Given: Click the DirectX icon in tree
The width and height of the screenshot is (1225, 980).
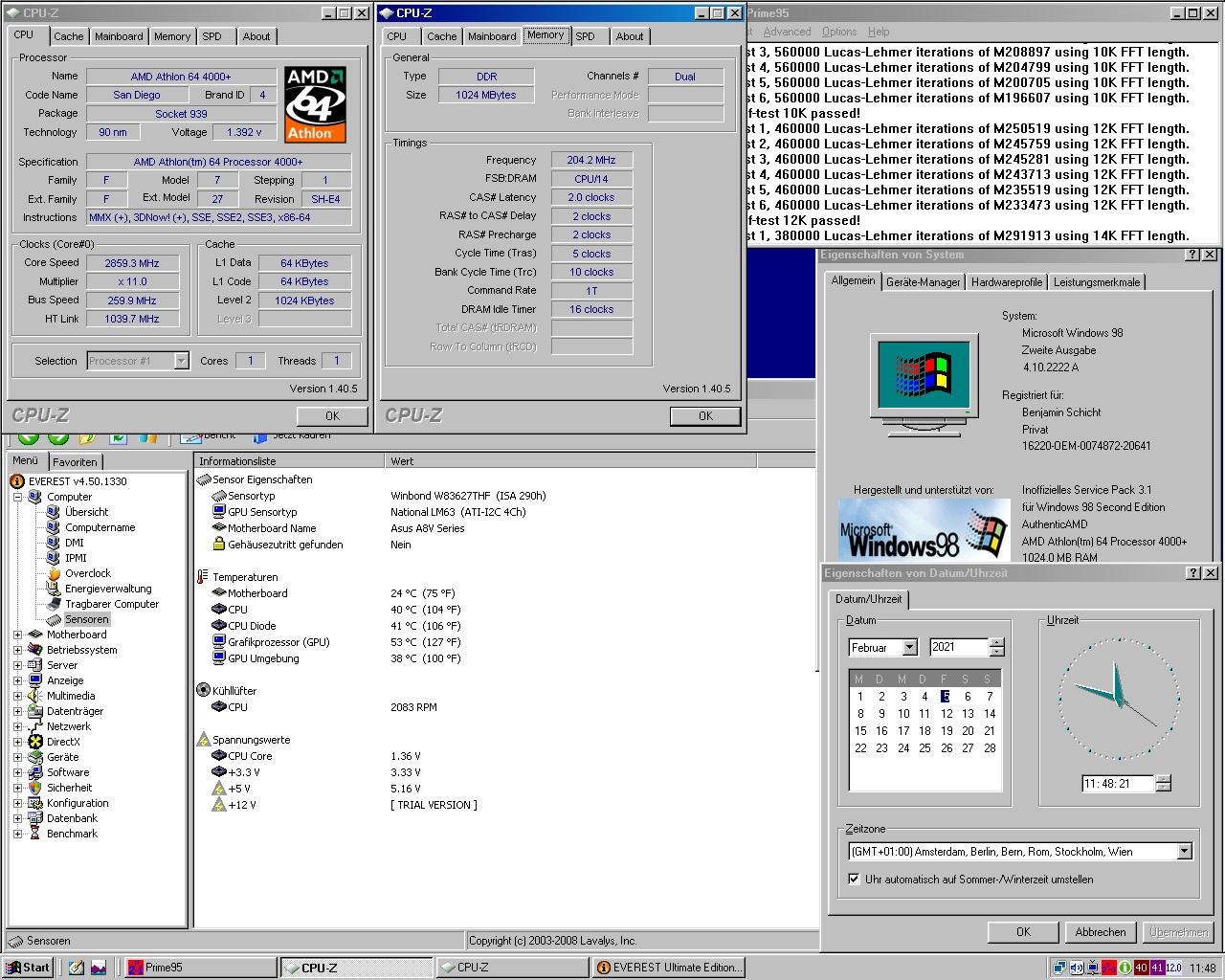Looking at the screenshot, I should (35, 742).
